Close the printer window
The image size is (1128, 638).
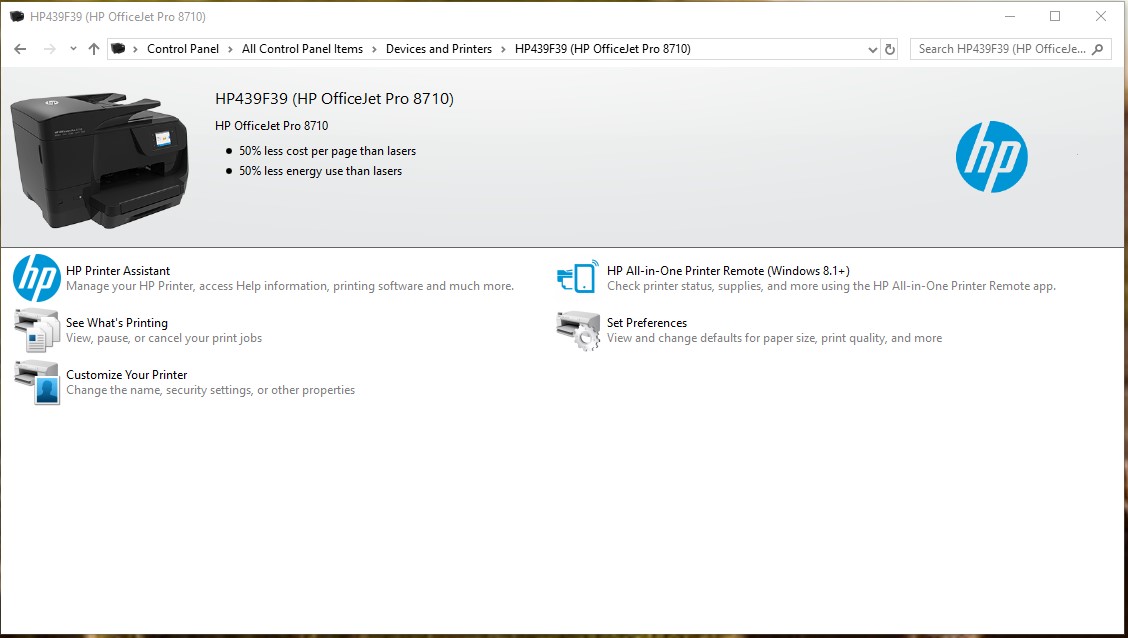coord(1101,16)
